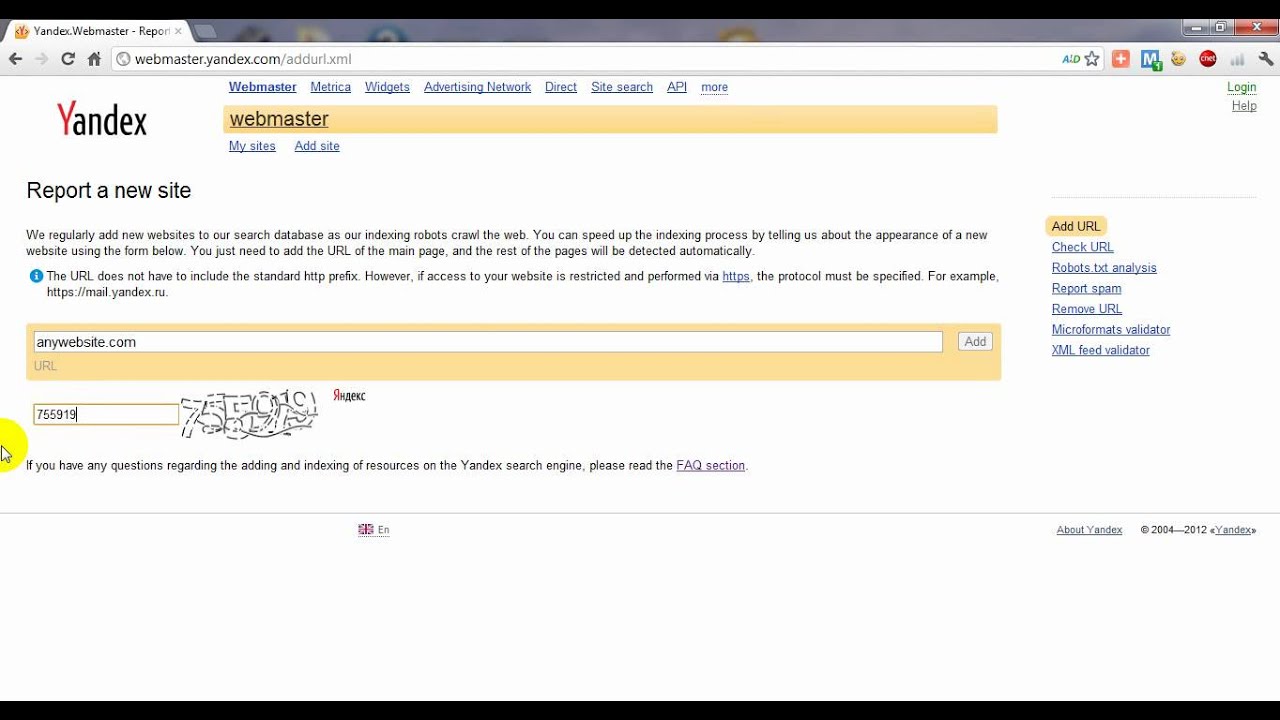Focus the captcha field with 755919

click(106, 414)
